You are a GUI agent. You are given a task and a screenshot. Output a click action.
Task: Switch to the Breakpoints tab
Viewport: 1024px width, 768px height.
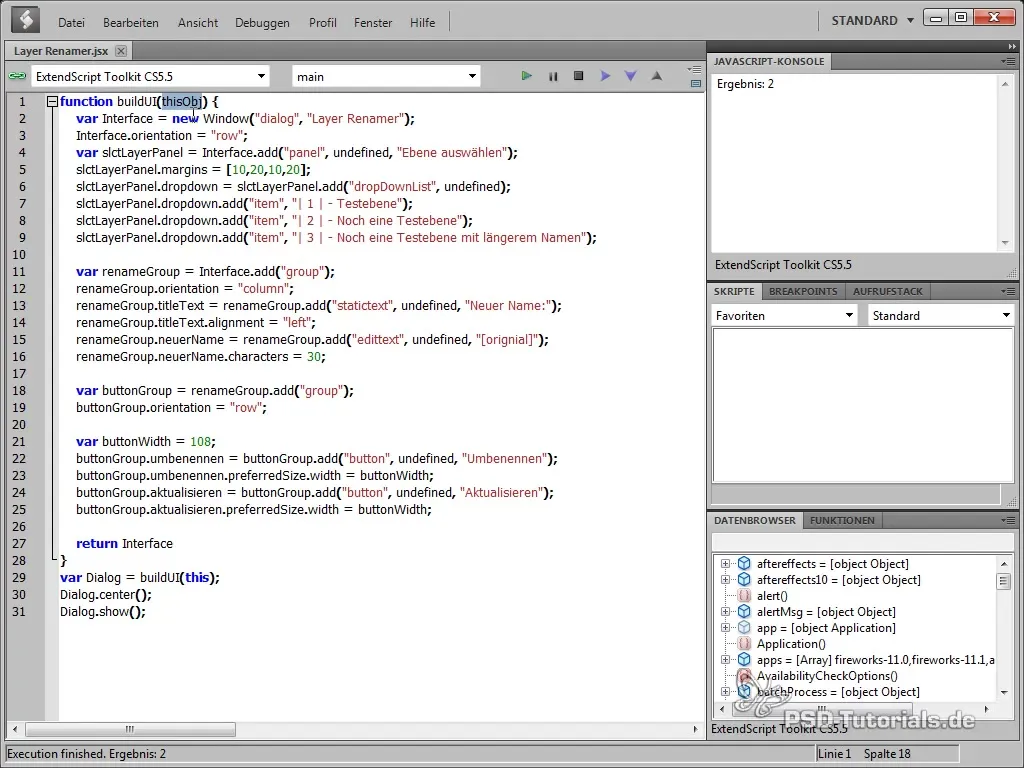803,291
